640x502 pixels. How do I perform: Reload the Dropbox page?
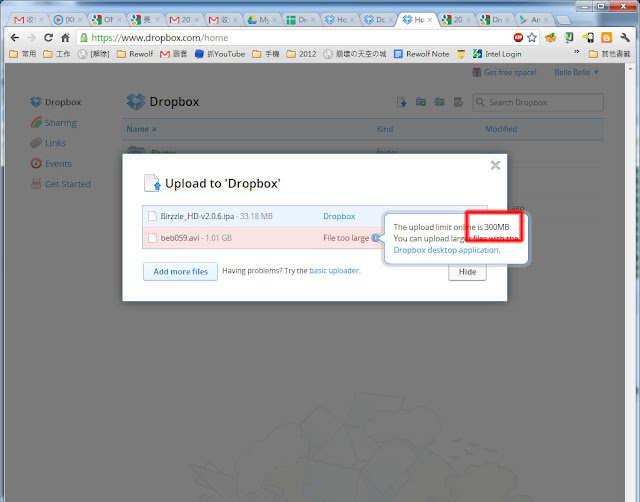click(49, 38)
